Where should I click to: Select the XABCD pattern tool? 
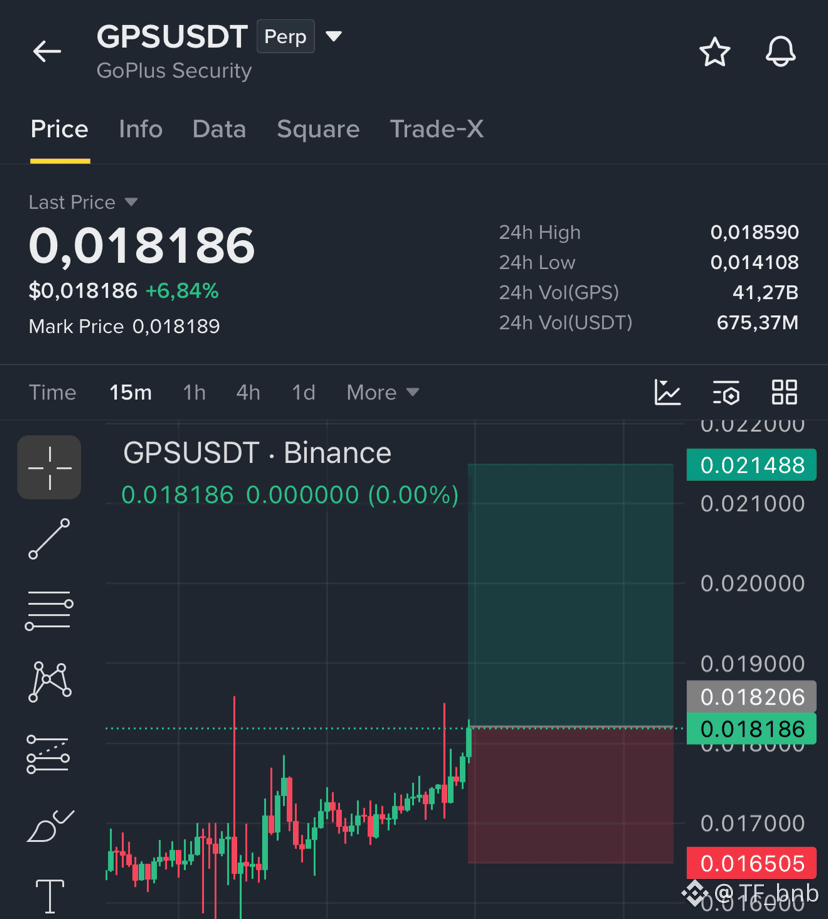pos(49,682)
